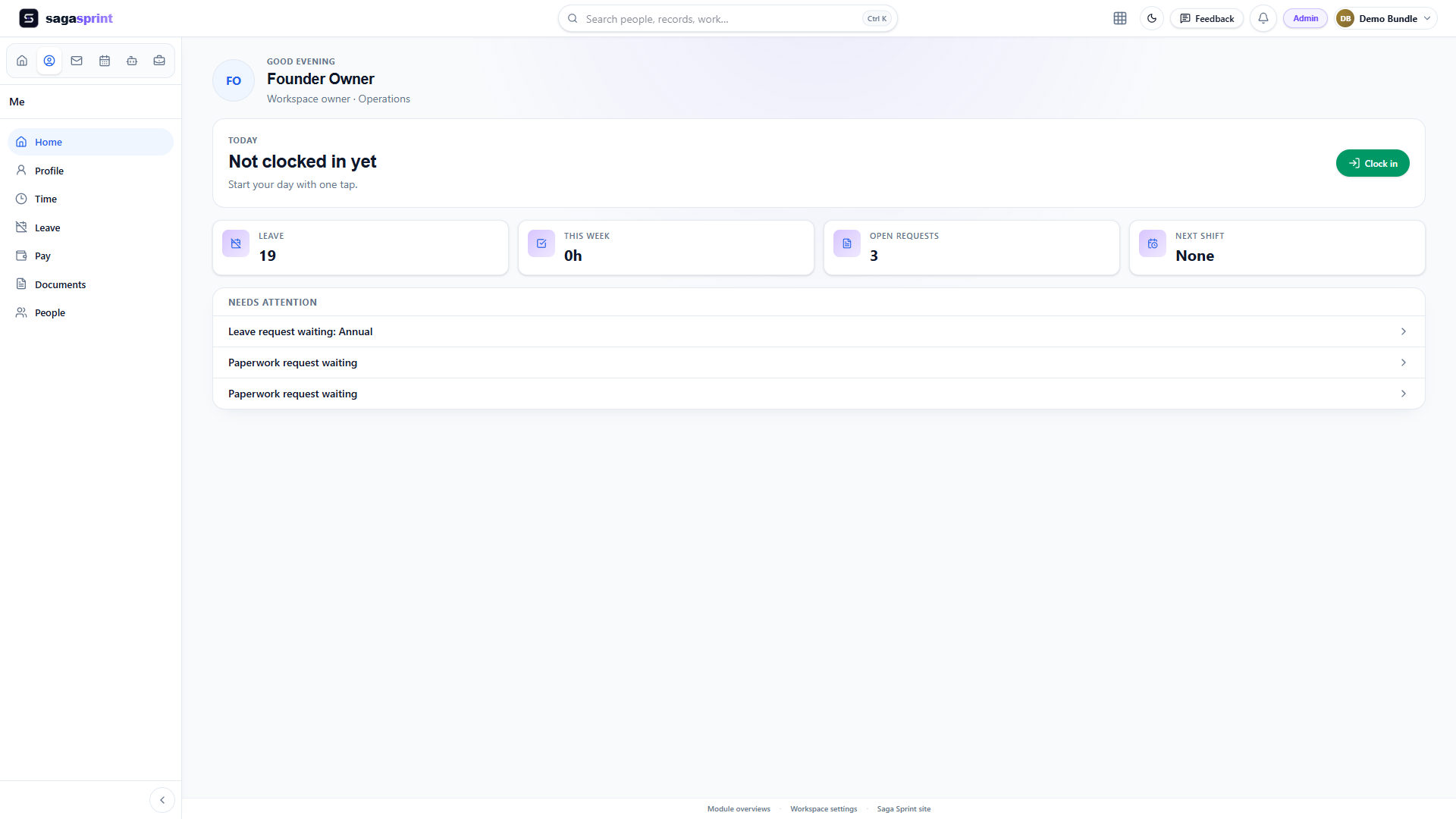The height and width of the screenshot is (819, 1456).
Task: Select the robot assistant module icon
Action: point(132,61)
